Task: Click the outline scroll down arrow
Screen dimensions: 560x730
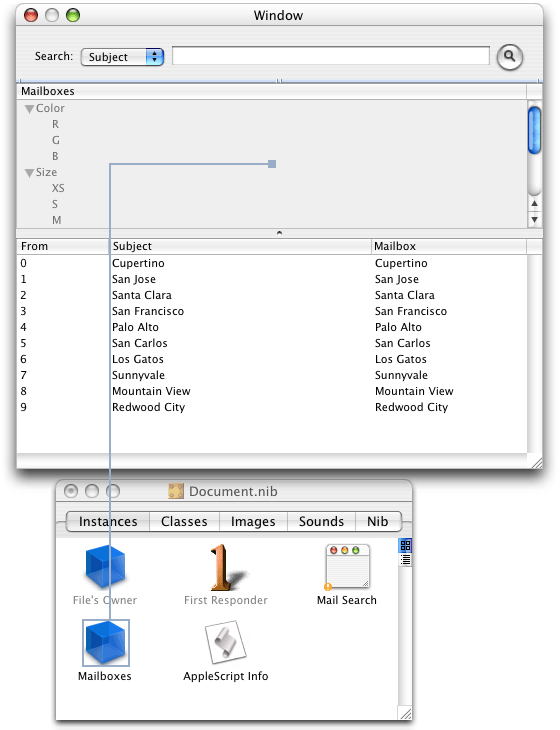Action: (534, 219)
